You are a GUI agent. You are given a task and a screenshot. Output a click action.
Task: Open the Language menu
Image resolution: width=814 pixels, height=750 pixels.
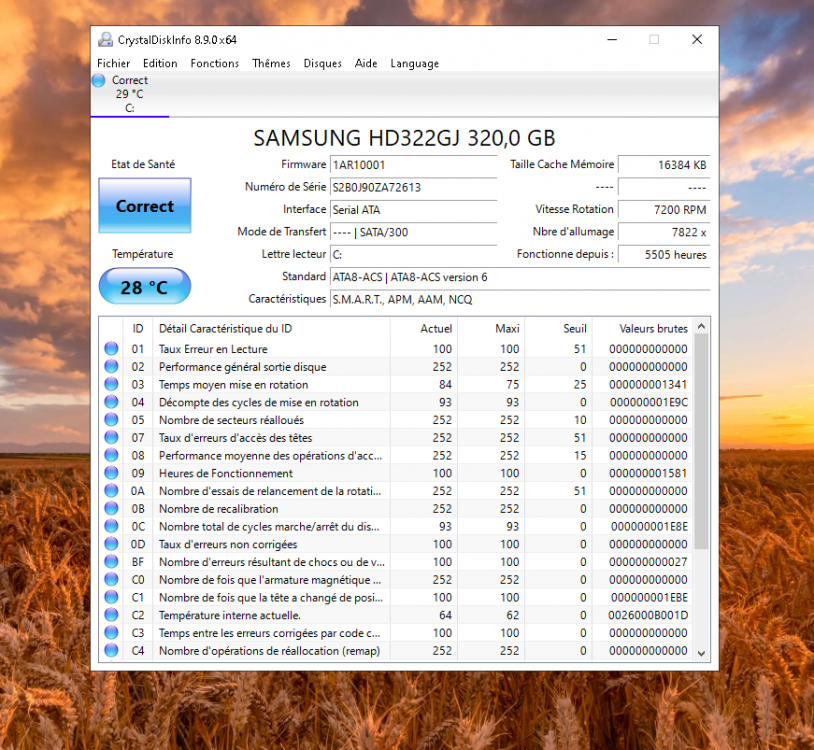point(414,63)
